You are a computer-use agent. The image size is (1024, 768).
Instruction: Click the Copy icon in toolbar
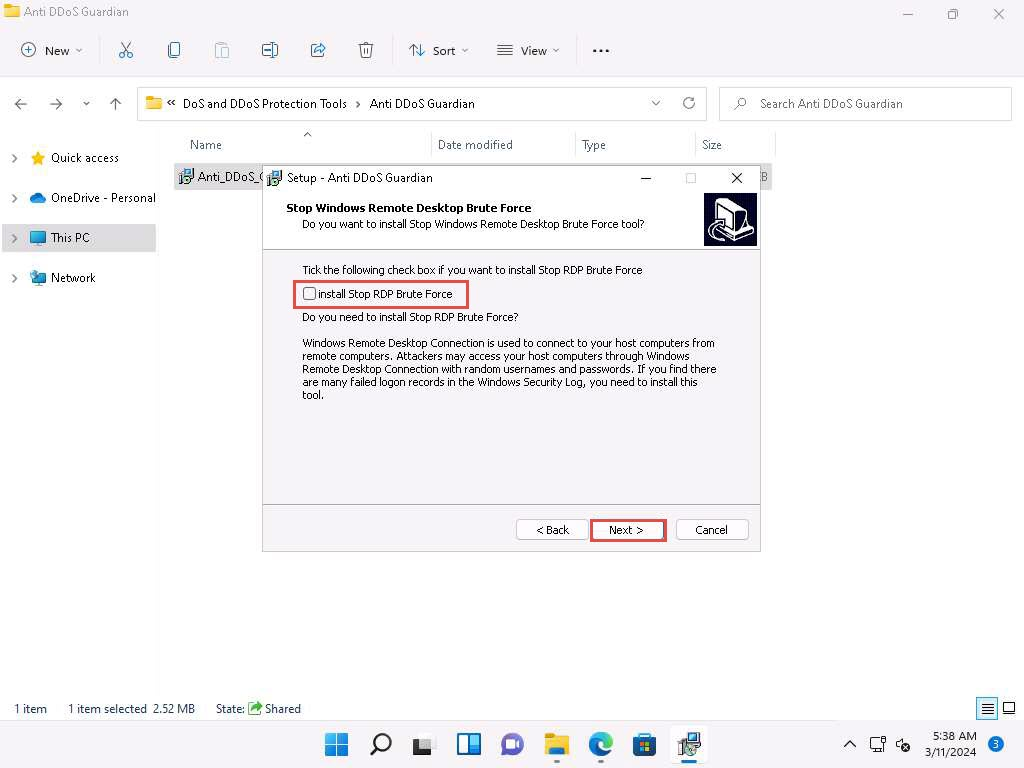[174, 50]
